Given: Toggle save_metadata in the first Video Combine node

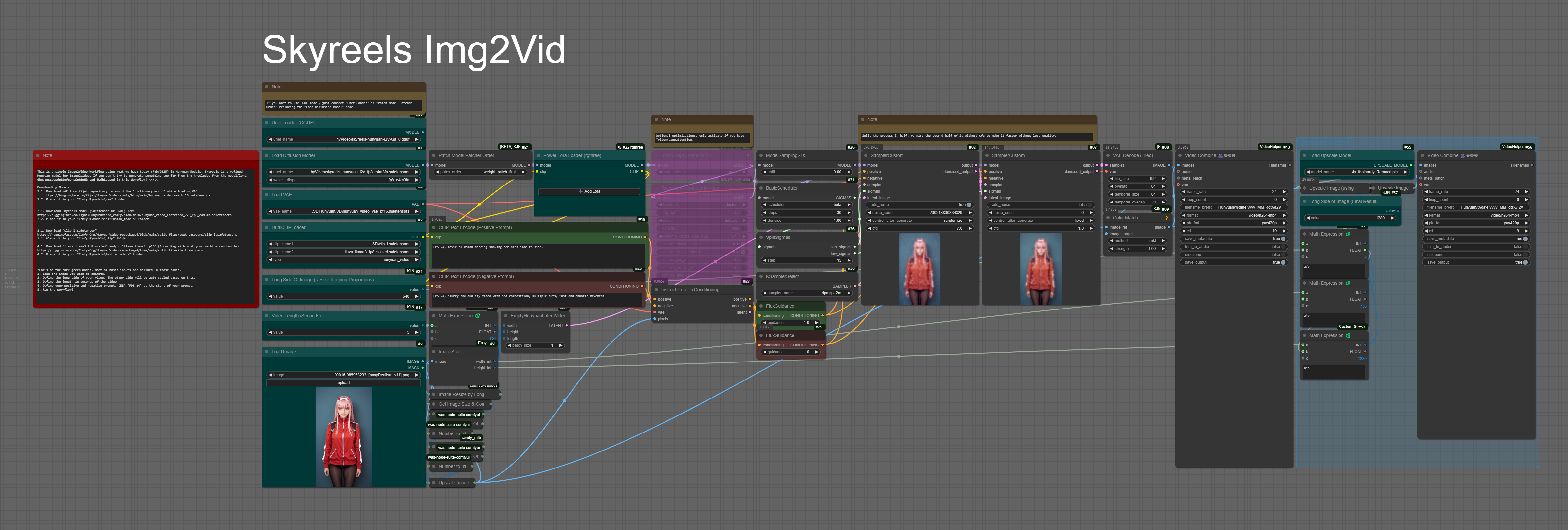Looking at the screenshot, I should coord(1283,239).
